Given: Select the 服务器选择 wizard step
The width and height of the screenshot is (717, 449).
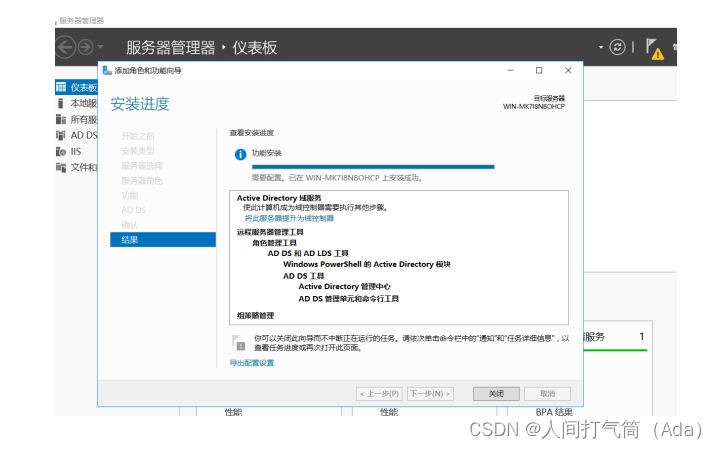Looking at the screenshot, I should point(142,166).
